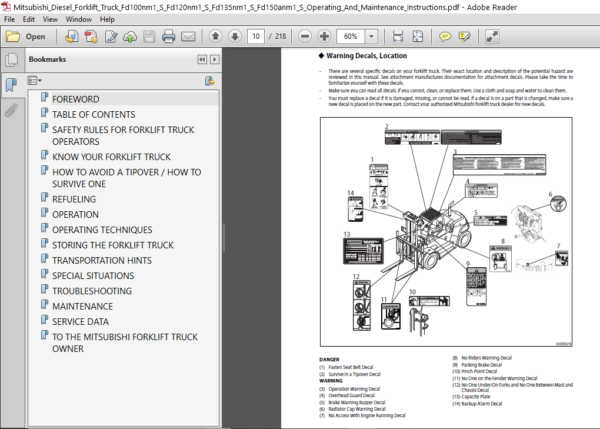Open the zoom level dropdown arrow

(x=371, y=36)
